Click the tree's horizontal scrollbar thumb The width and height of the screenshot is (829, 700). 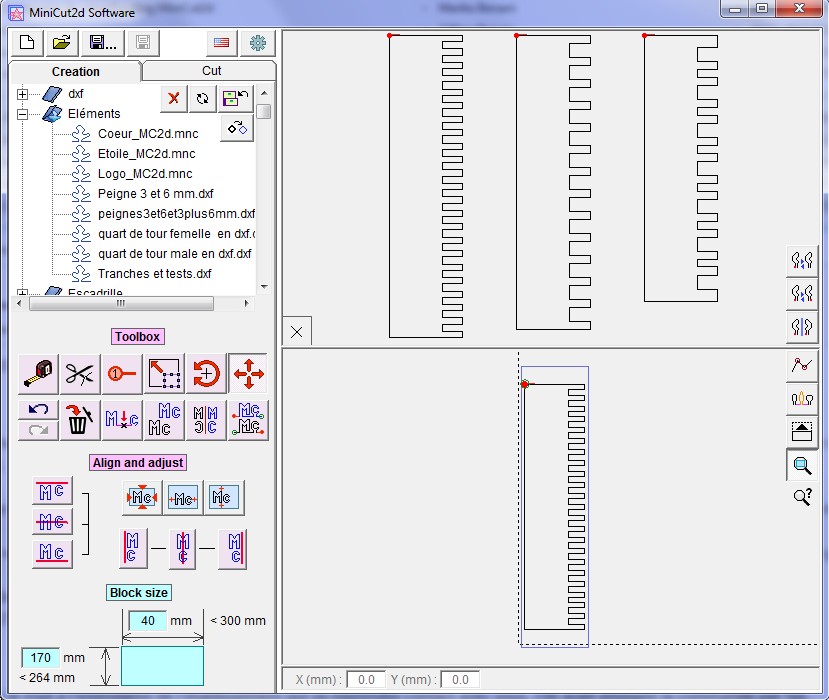121,303
